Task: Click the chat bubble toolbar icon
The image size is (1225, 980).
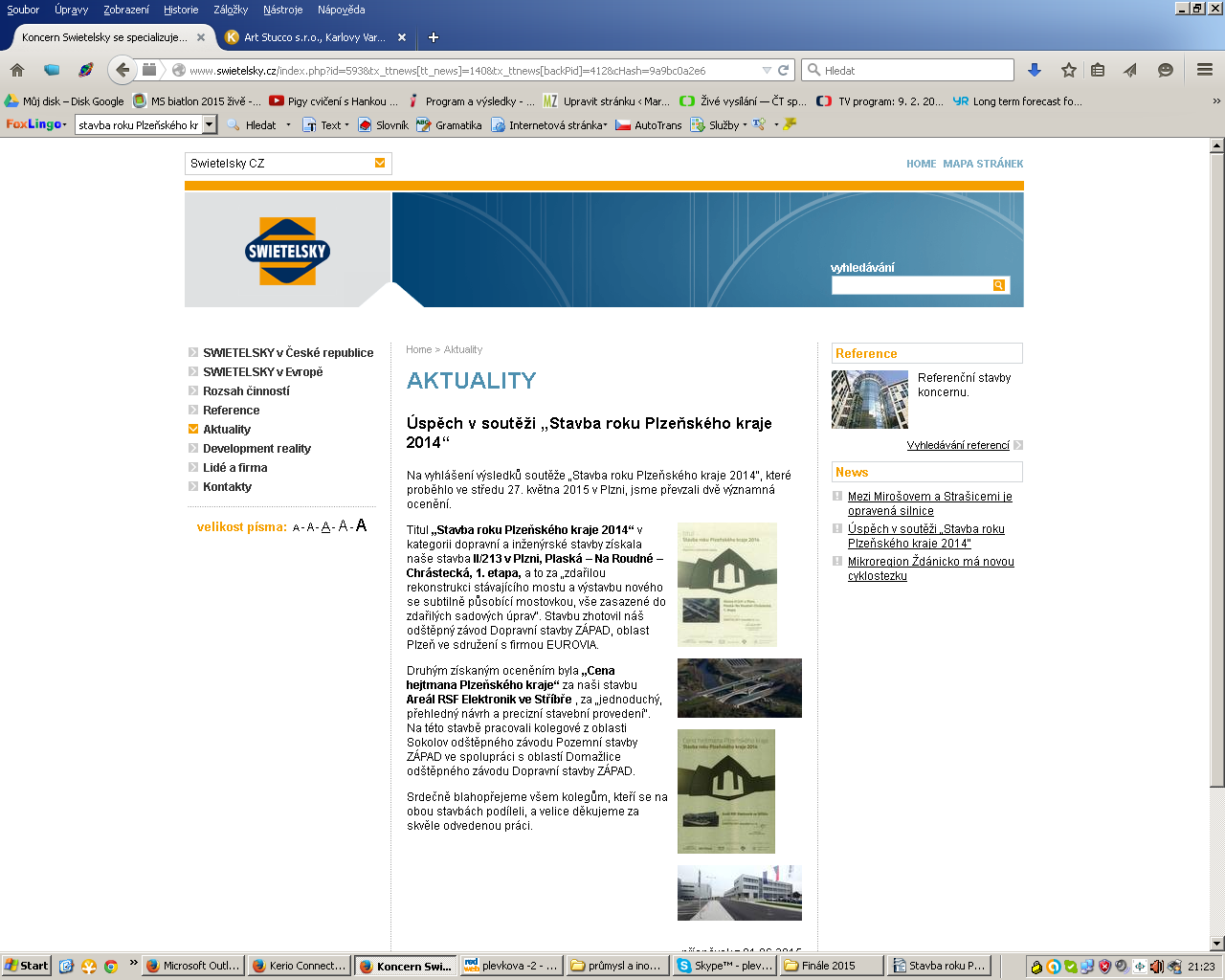Action: click(x=1165, y=70)
